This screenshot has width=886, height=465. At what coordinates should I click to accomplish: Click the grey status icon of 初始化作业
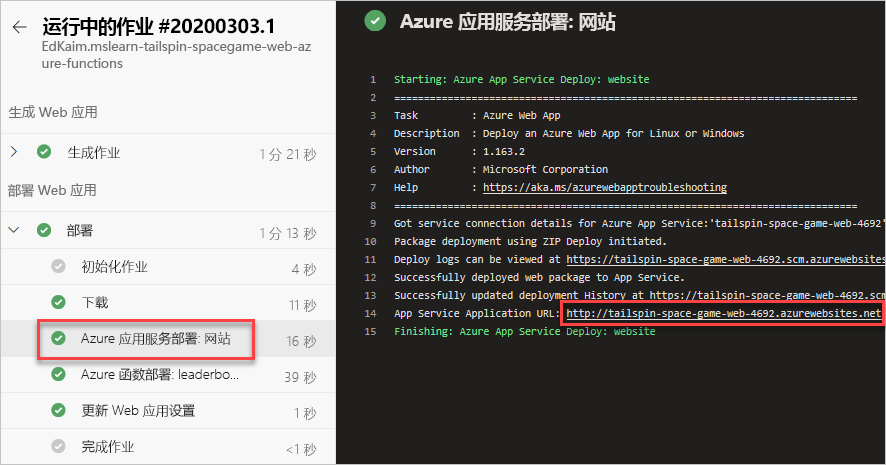58,266
